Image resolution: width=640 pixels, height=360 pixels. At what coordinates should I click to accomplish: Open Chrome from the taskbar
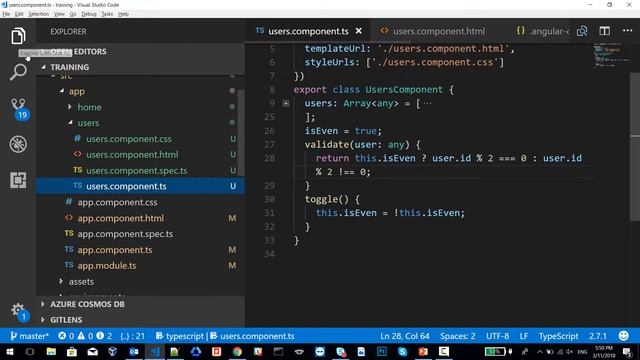pyautogui.click(x=237, y=351)
